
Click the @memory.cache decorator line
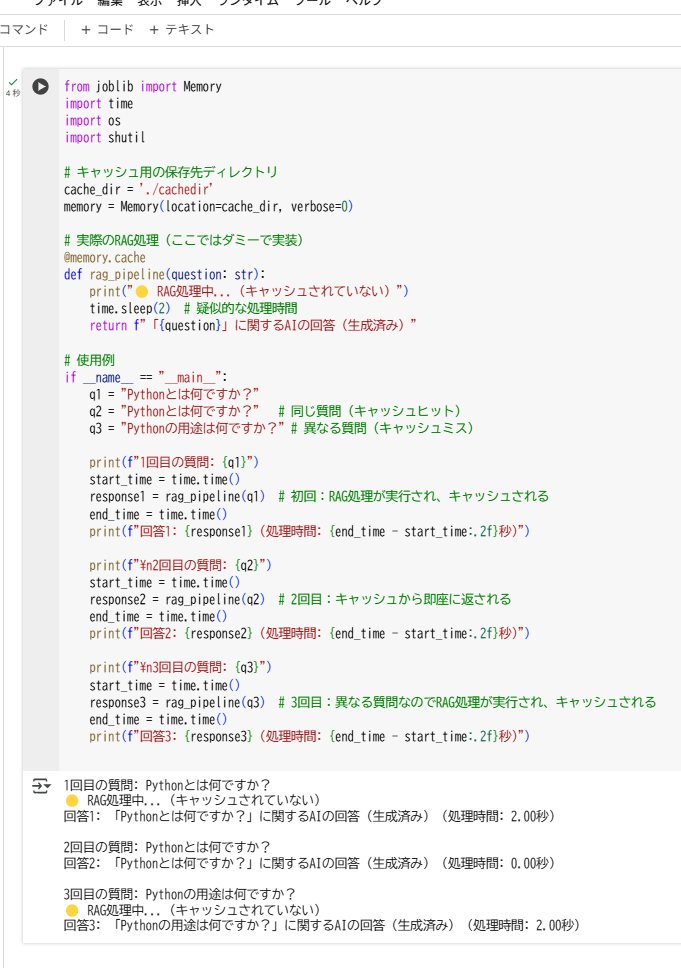click(105, 258)
